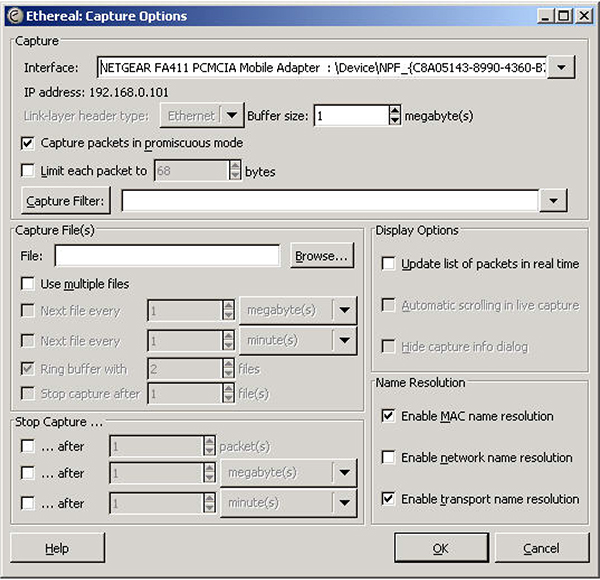Viewport: 600px width, 580px height.
Task: Focus the Buffer size value field
Action: tap(352, 115)
